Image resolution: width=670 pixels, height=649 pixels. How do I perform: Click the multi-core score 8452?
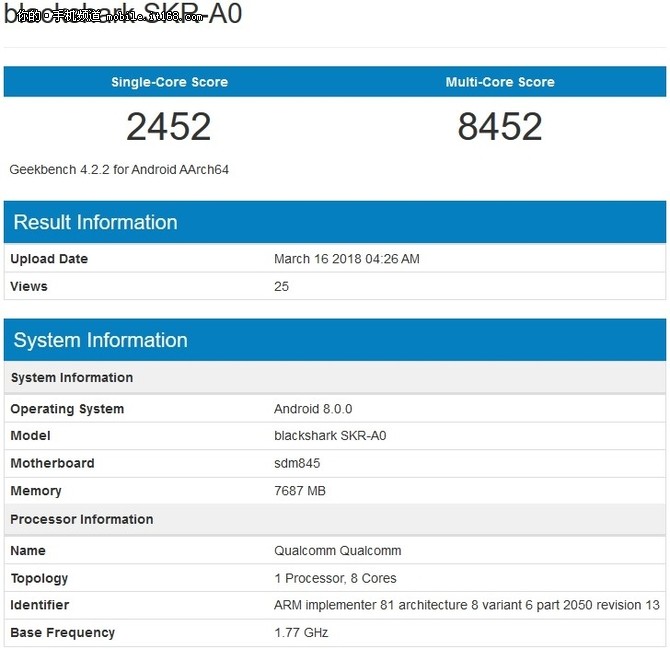[x=500, y=126]
